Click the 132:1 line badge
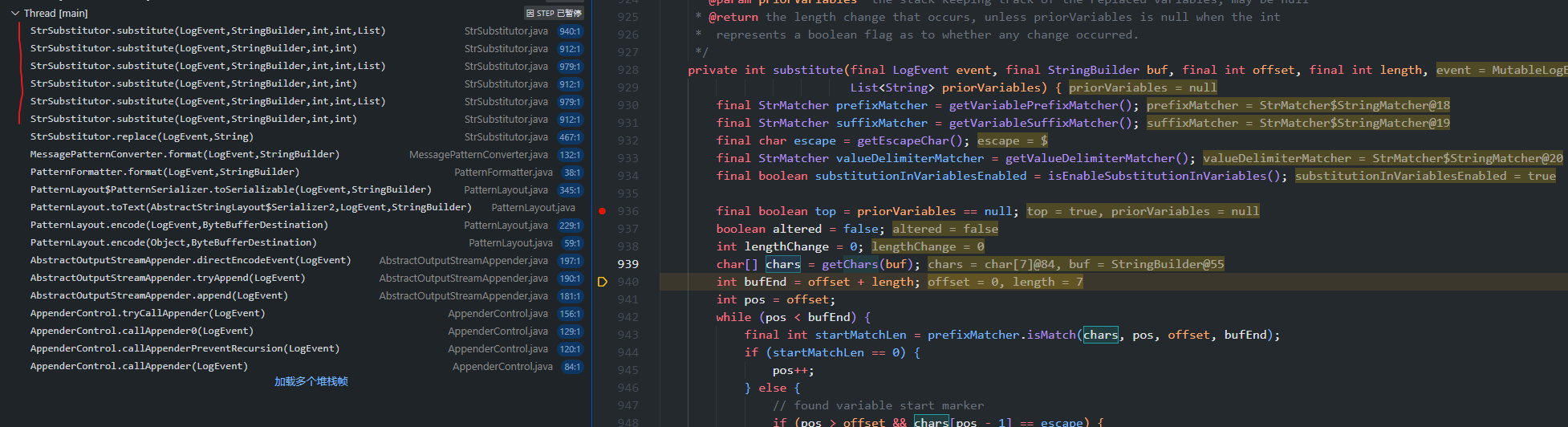 (x=570, y=155)
